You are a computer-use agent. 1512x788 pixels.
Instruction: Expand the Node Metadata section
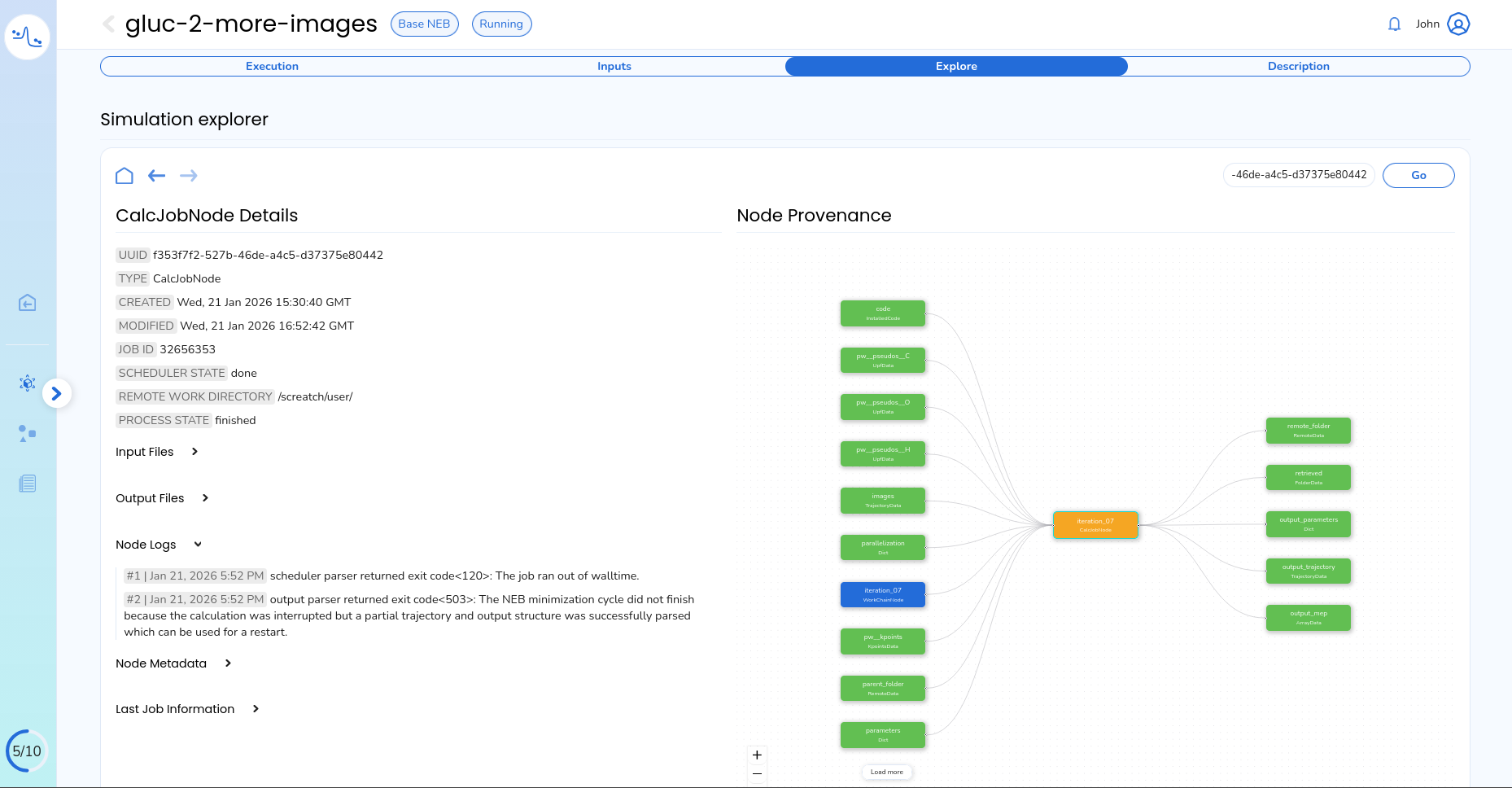click(x=228, y=663)
